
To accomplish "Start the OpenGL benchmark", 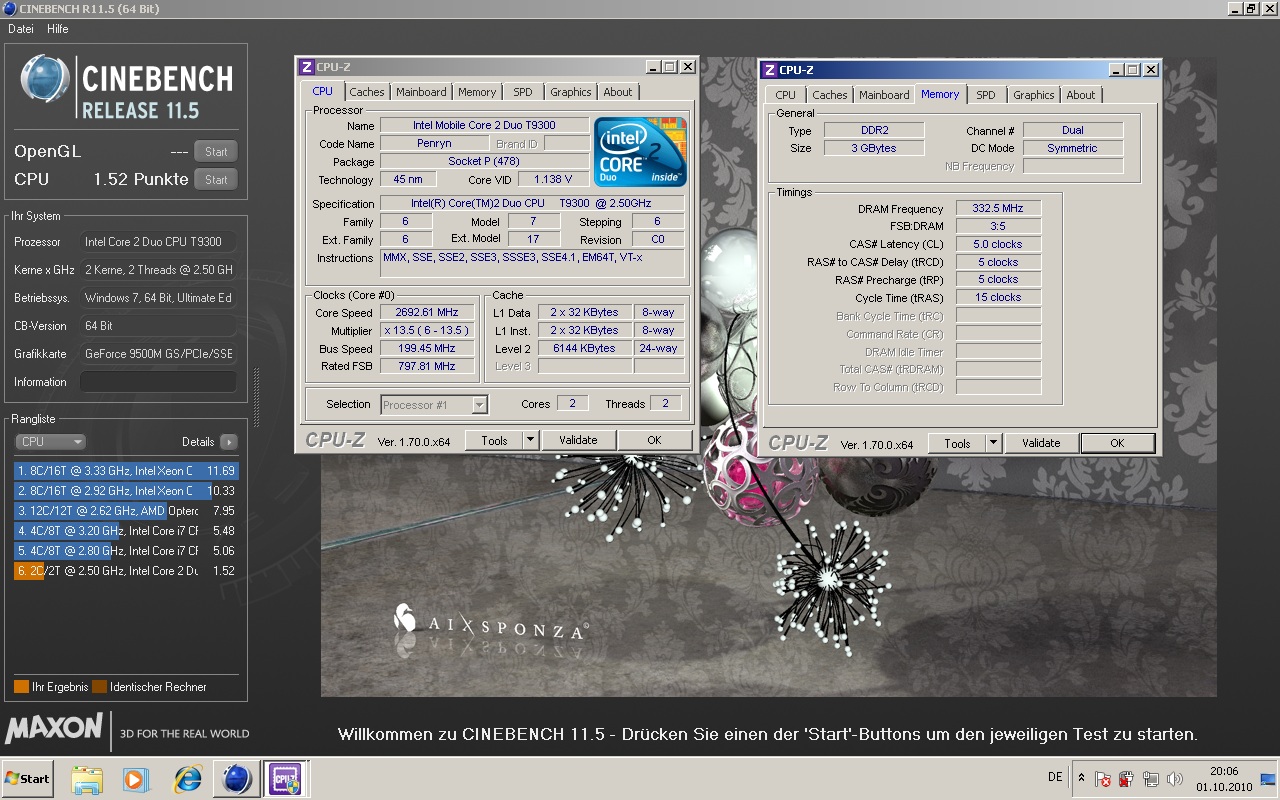I will click(x=216, y=152).
